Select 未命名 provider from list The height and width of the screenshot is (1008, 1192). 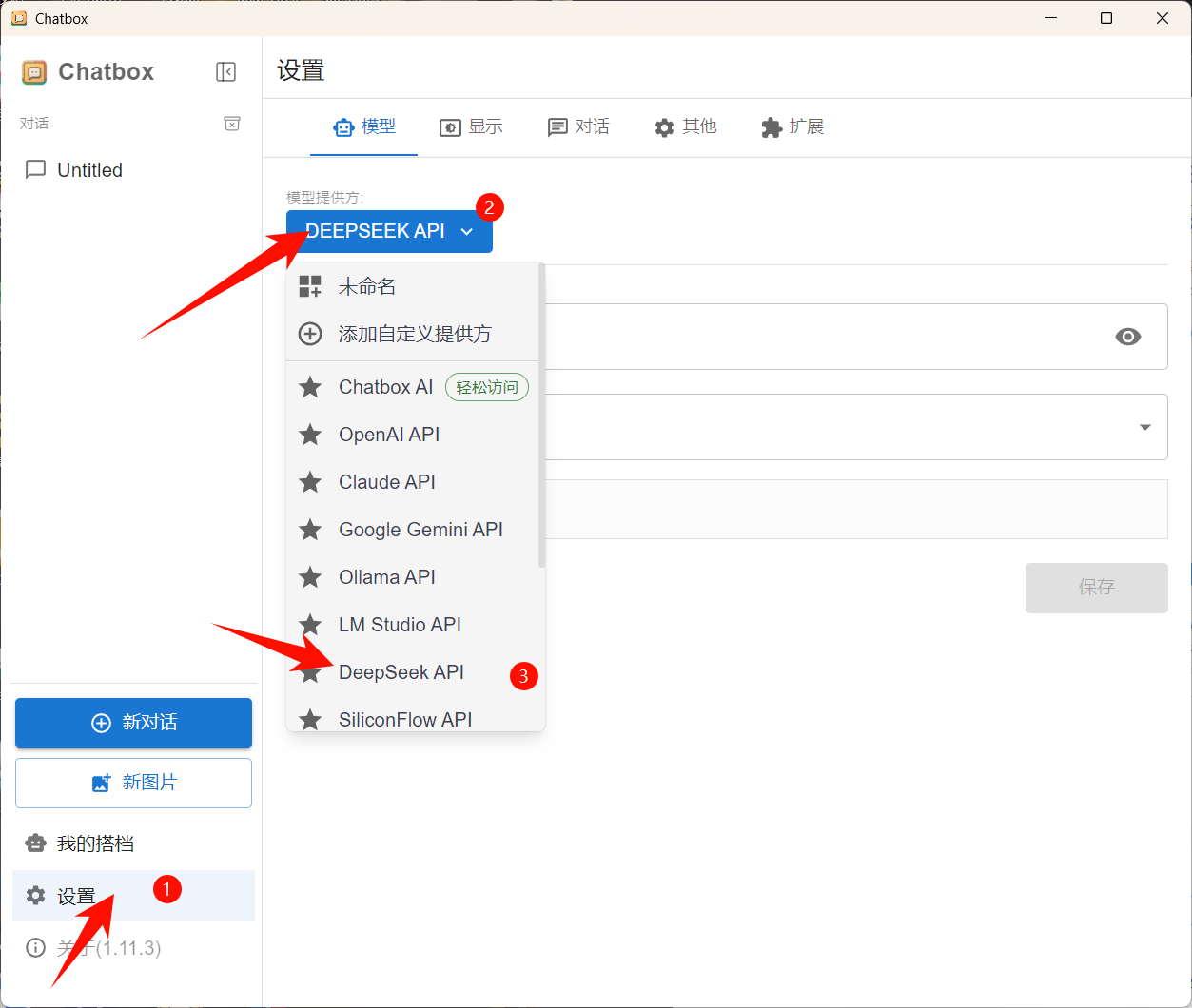[413, 286]
